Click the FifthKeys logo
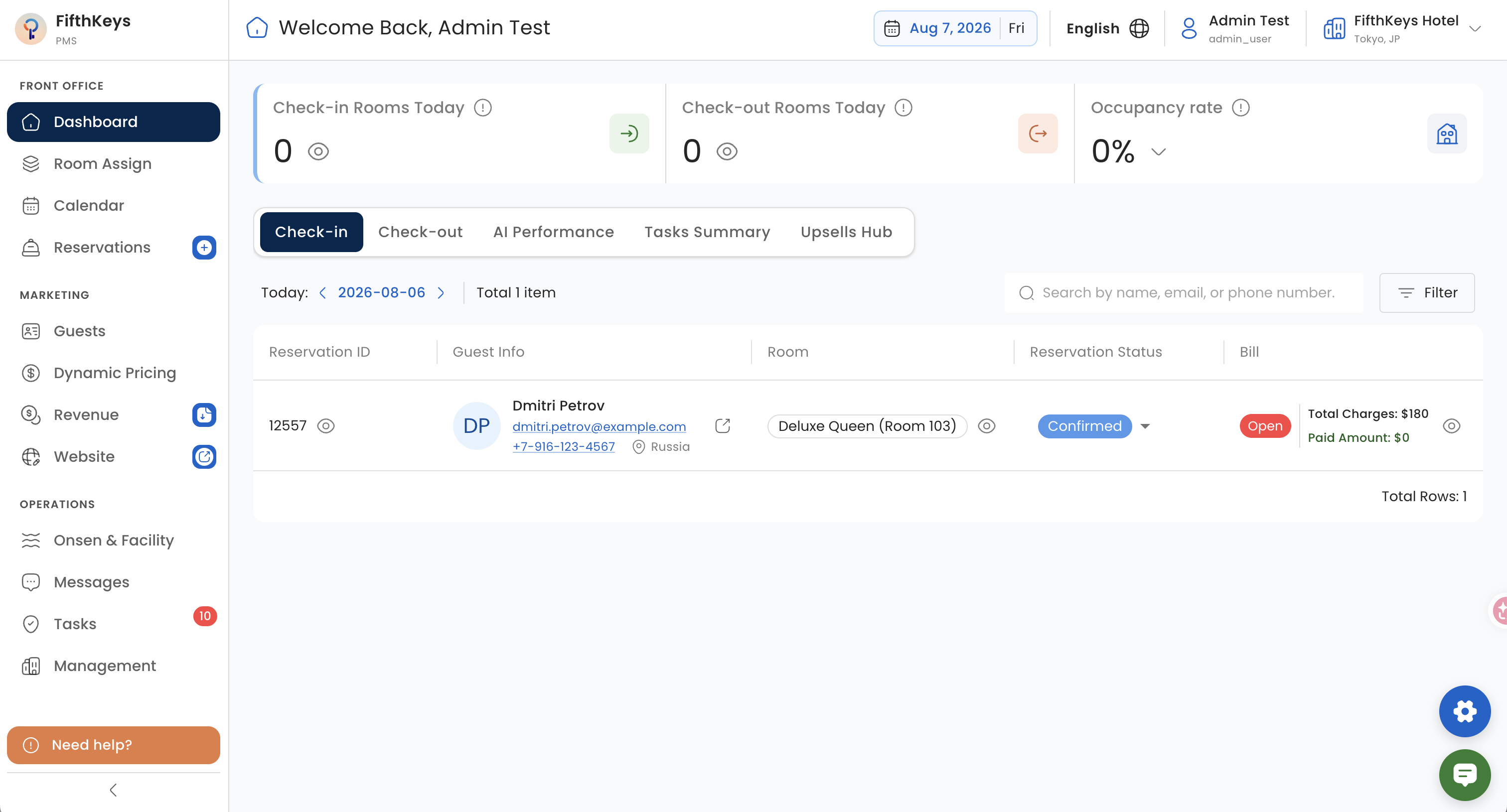The width and height of the screenshot is (1507, 812). tap(30, 29)
